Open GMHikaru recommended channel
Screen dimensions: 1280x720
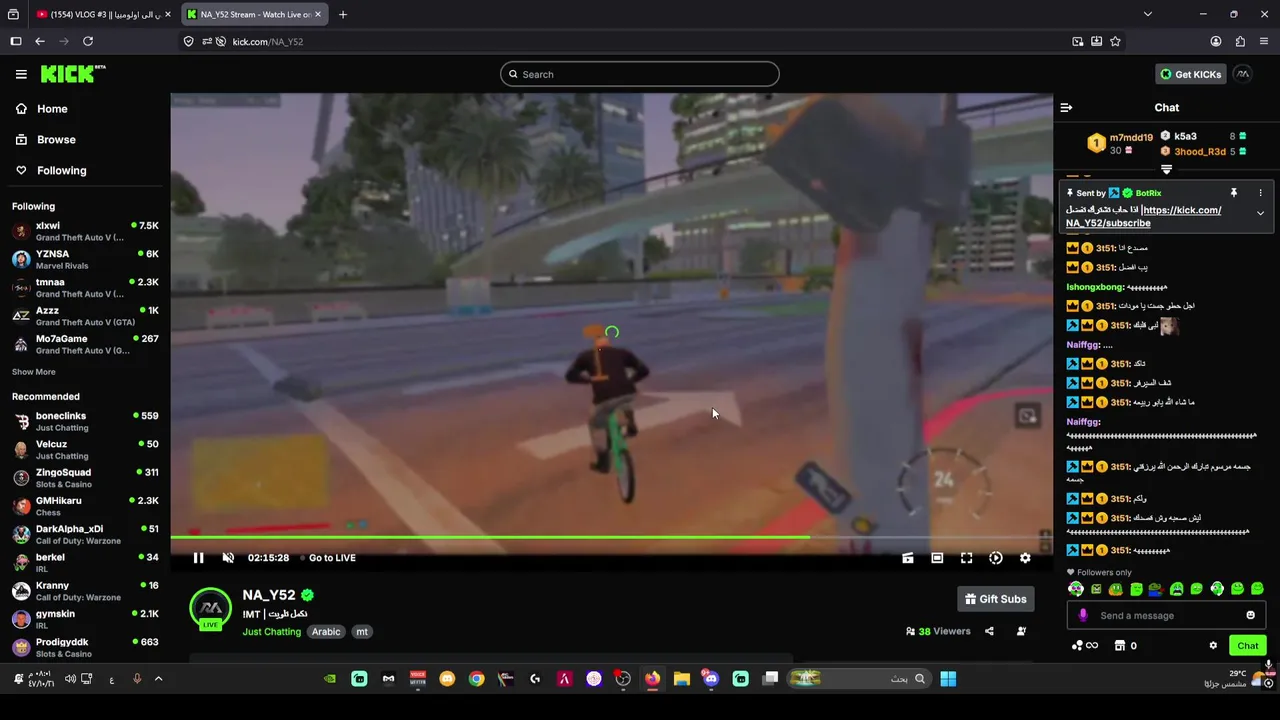coord(85,506)
